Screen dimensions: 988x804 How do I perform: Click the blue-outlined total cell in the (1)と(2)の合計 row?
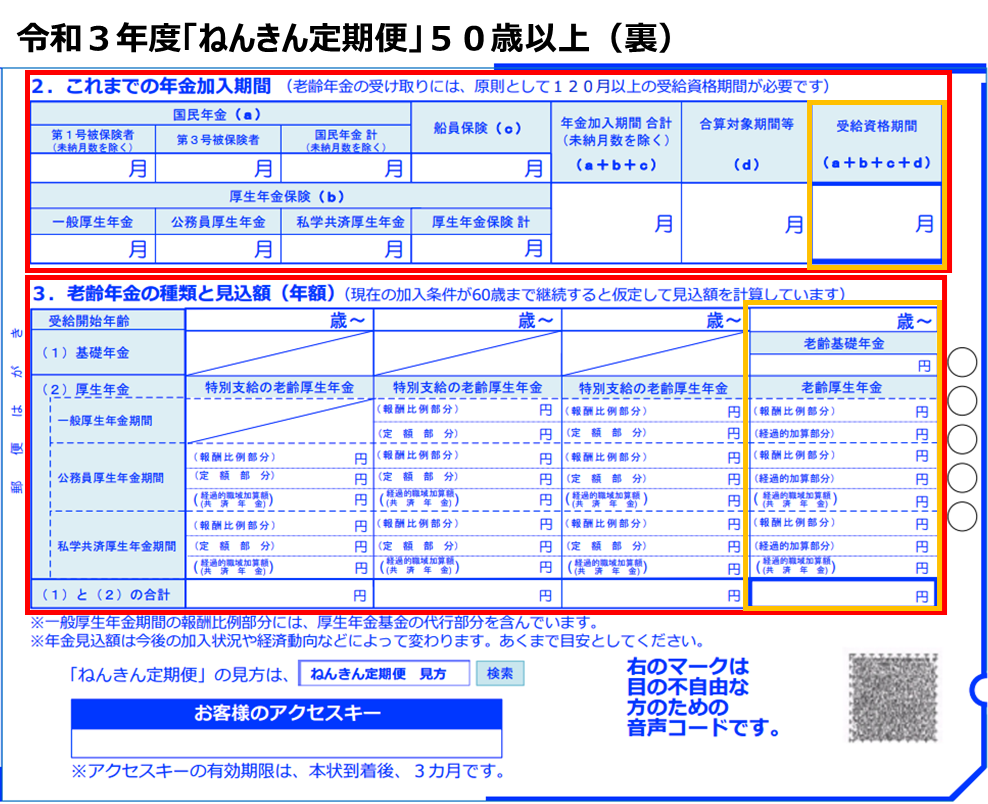coord(842,594)
